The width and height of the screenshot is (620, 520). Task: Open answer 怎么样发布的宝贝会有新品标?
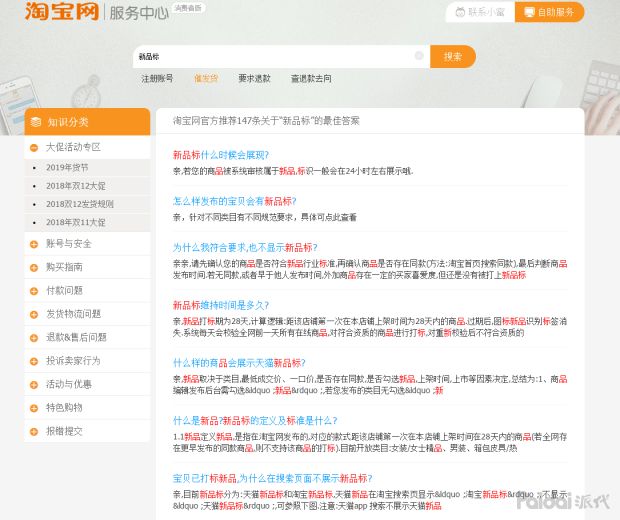click(234, 201)
